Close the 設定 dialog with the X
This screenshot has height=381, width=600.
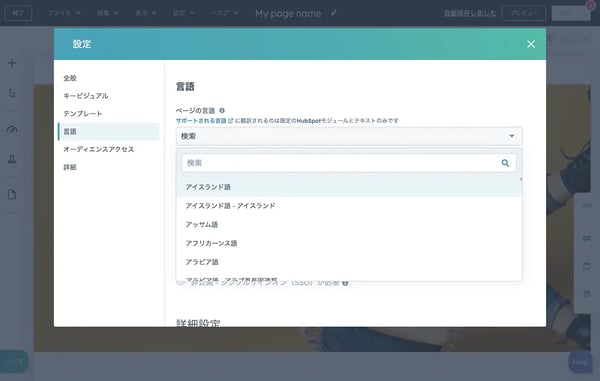pos(531,44)
